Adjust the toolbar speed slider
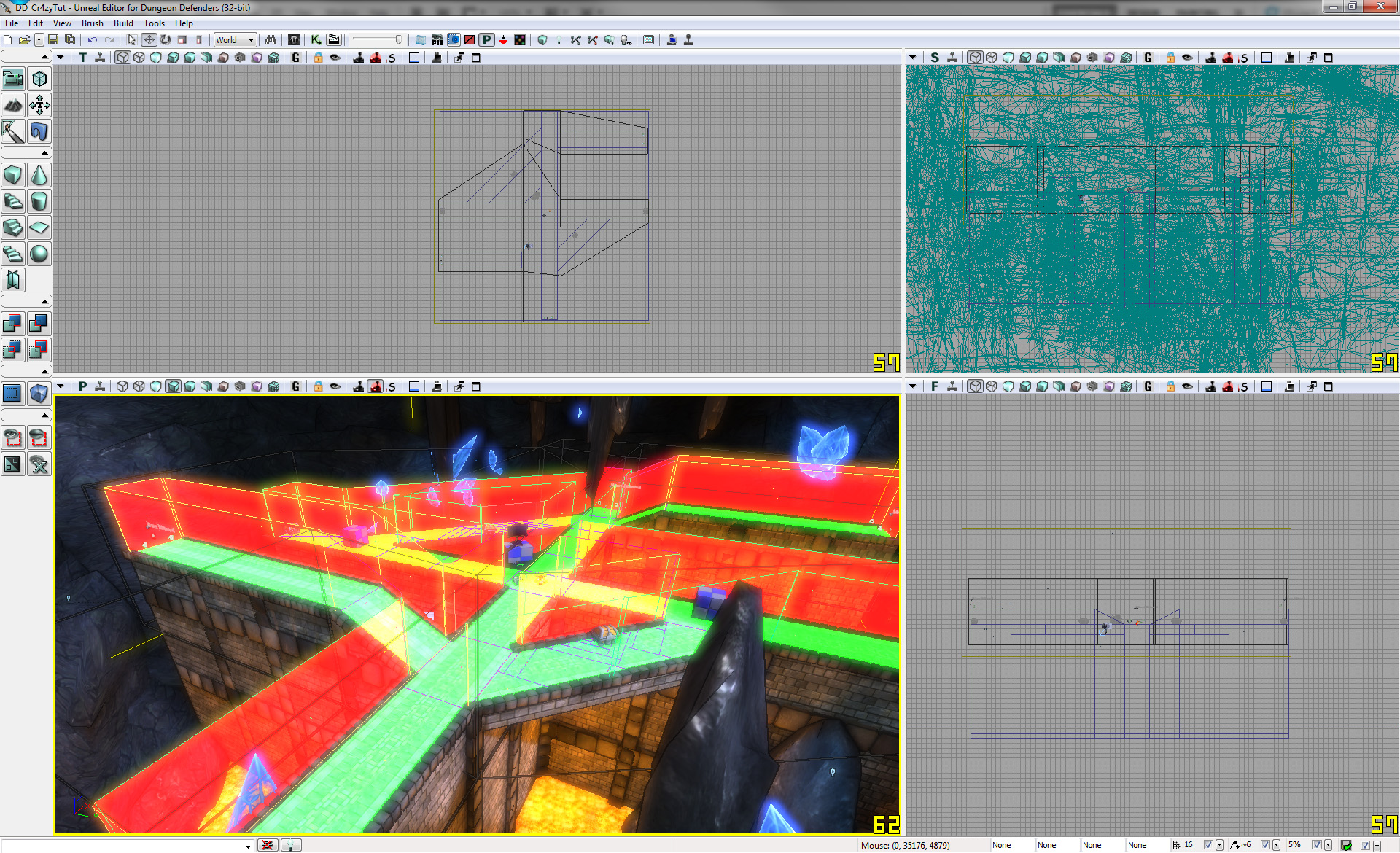The height and width of the screenshot is (853, 1400). coord(377,40)
